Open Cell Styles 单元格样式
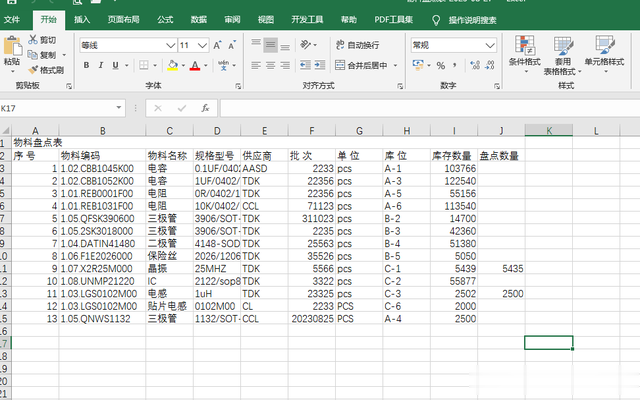Screen dimensions: 640x400 tap(604, 55)
